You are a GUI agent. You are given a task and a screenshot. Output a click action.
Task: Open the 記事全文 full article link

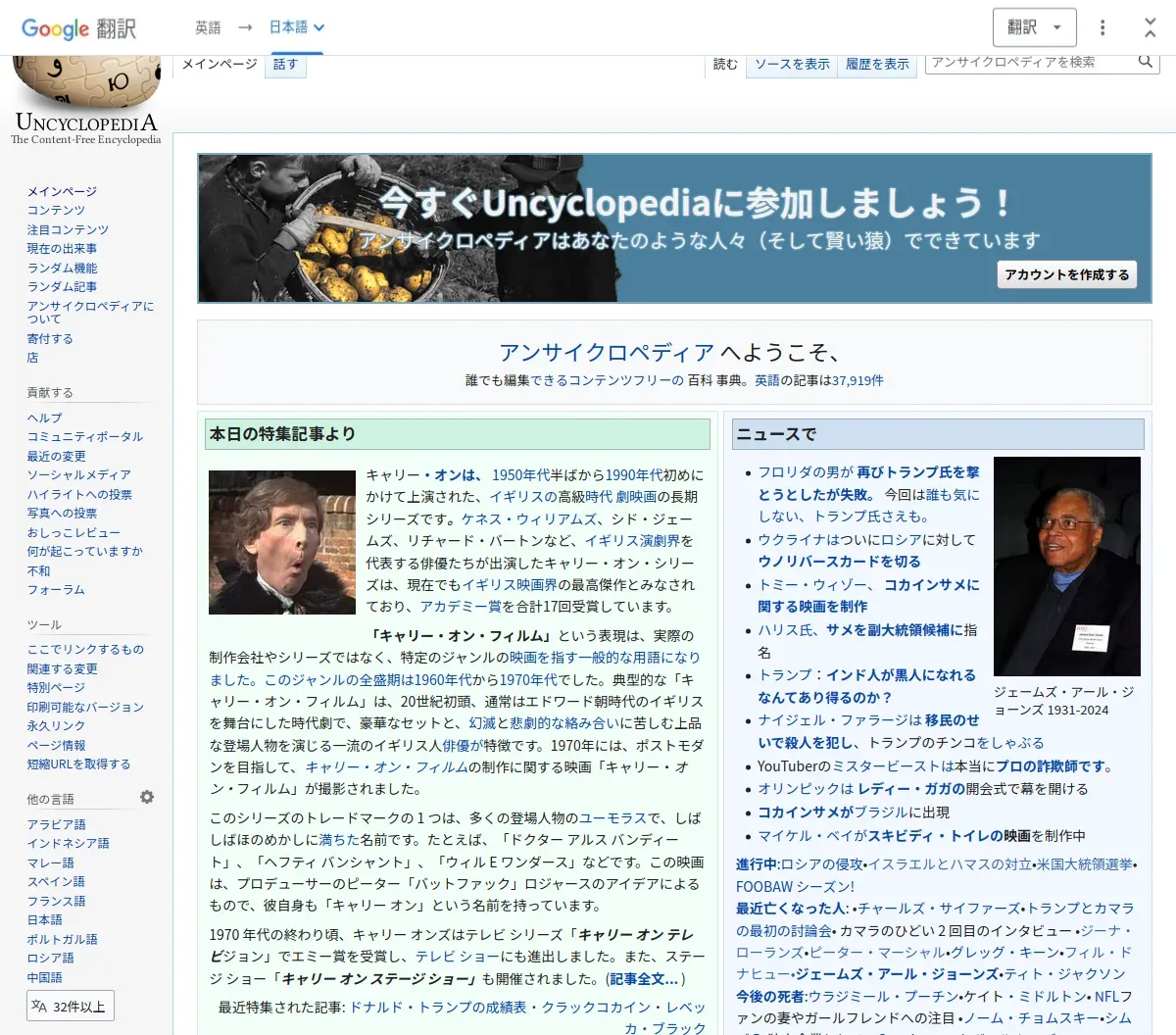(644, 978)
